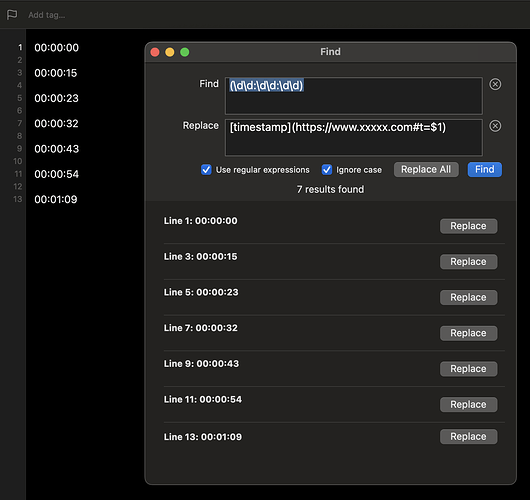
Task: Click the flag tag icon
Action: point(12,15)
